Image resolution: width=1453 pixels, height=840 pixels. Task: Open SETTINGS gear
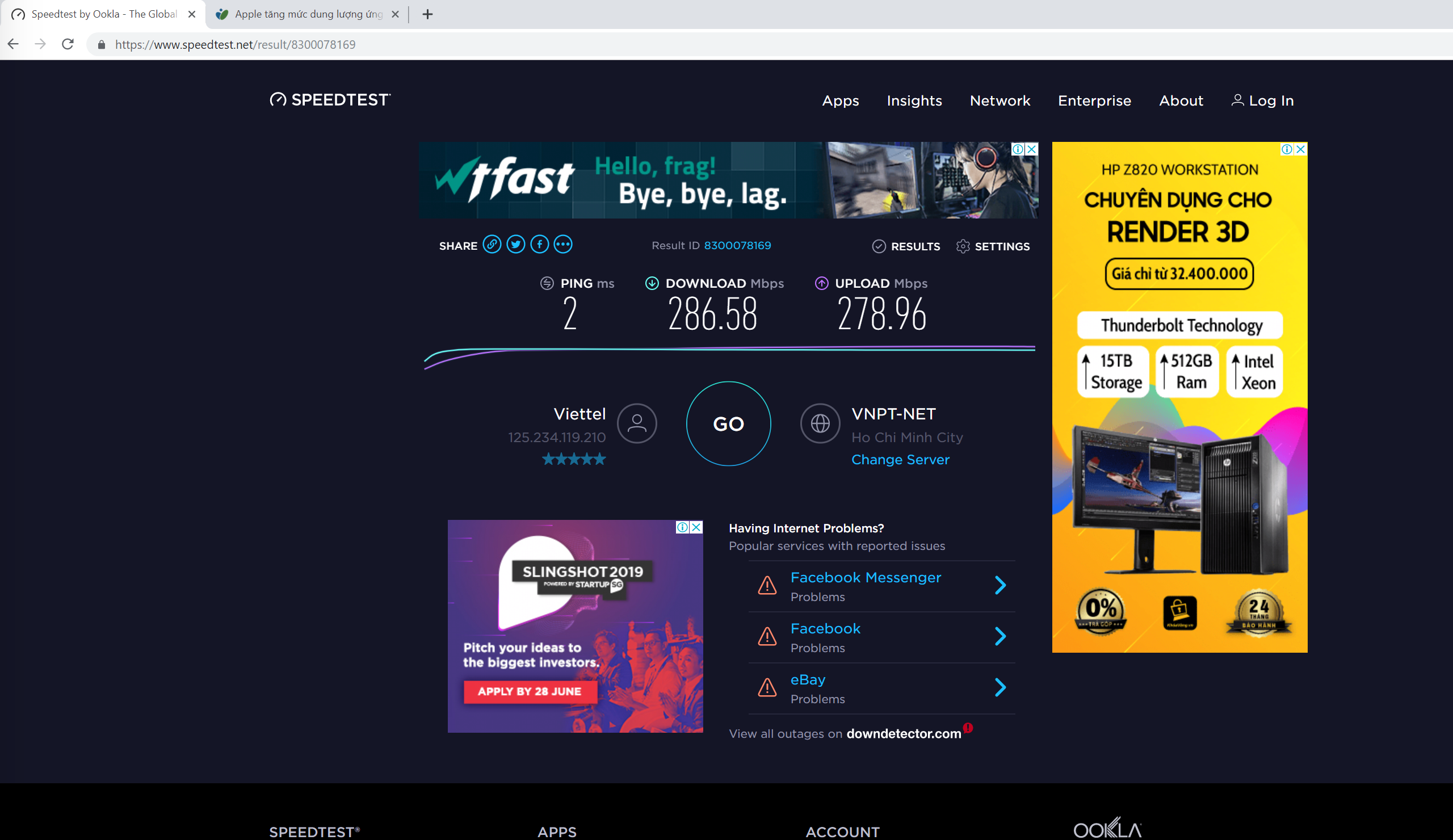(x=993, y=246)
